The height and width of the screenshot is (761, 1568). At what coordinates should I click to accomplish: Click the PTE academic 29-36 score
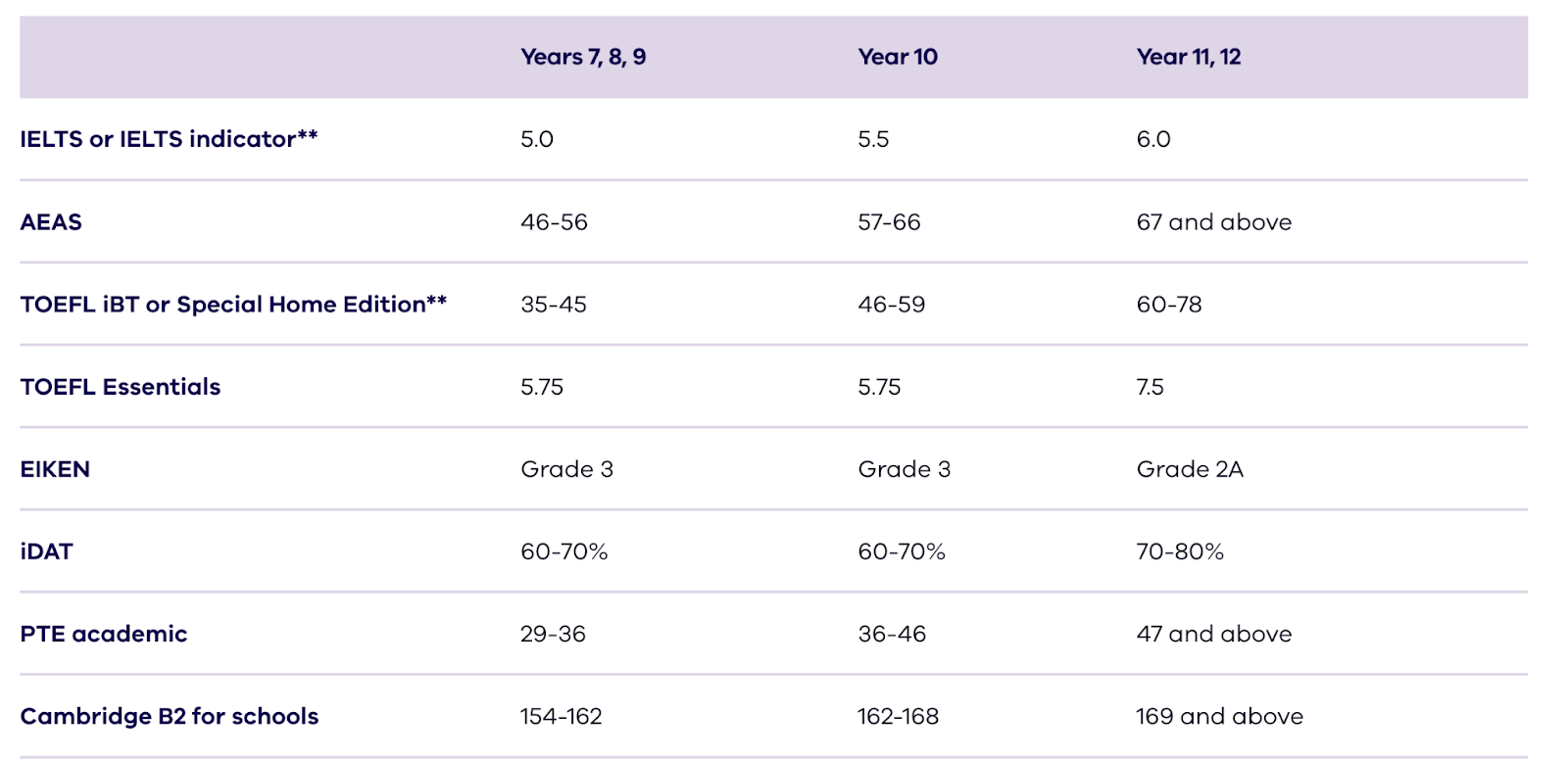click(553, 634)
